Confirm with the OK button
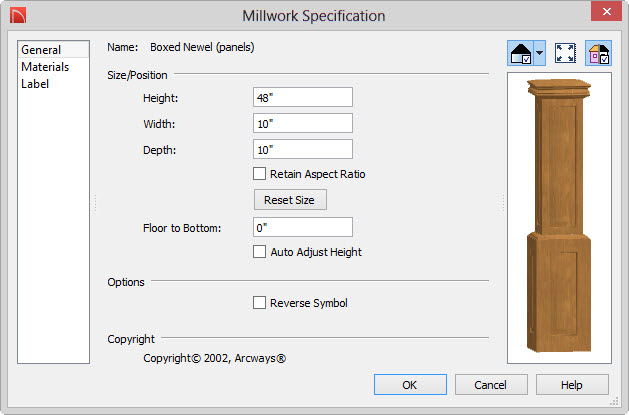Viewport: 629px width, 415px height. coord(410,385)
